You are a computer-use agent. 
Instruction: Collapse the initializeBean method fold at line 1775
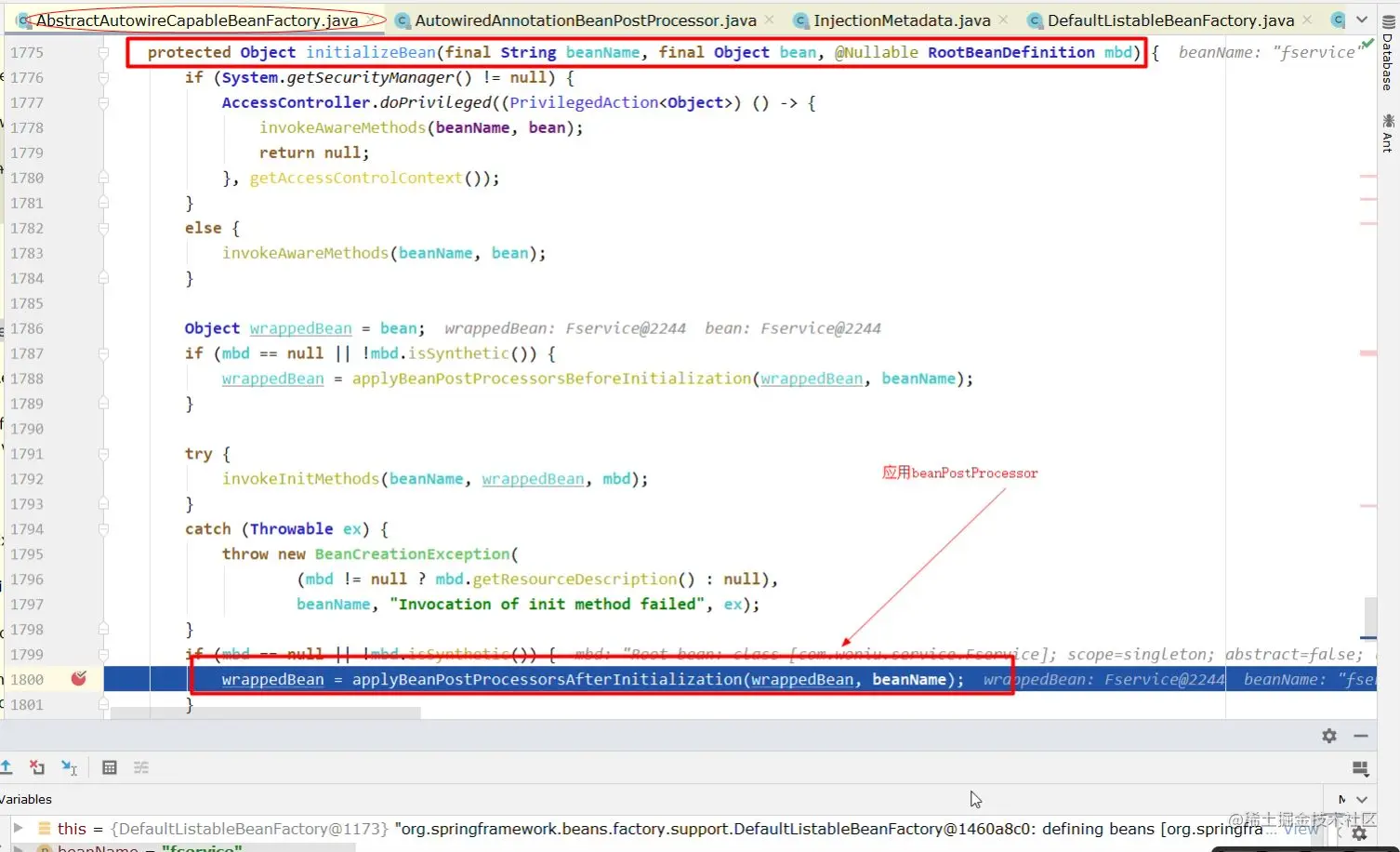point(103,53)
